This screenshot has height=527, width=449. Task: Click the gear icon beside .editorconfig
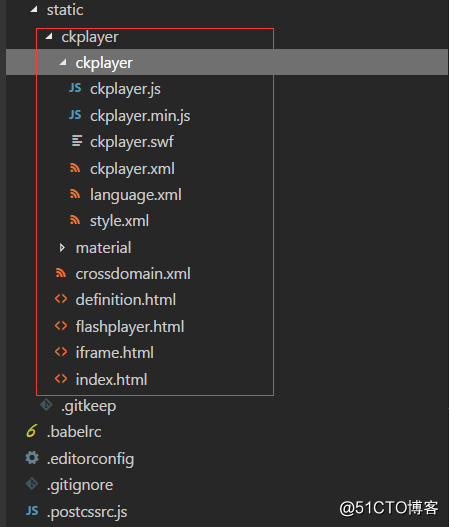click(32, 458)
